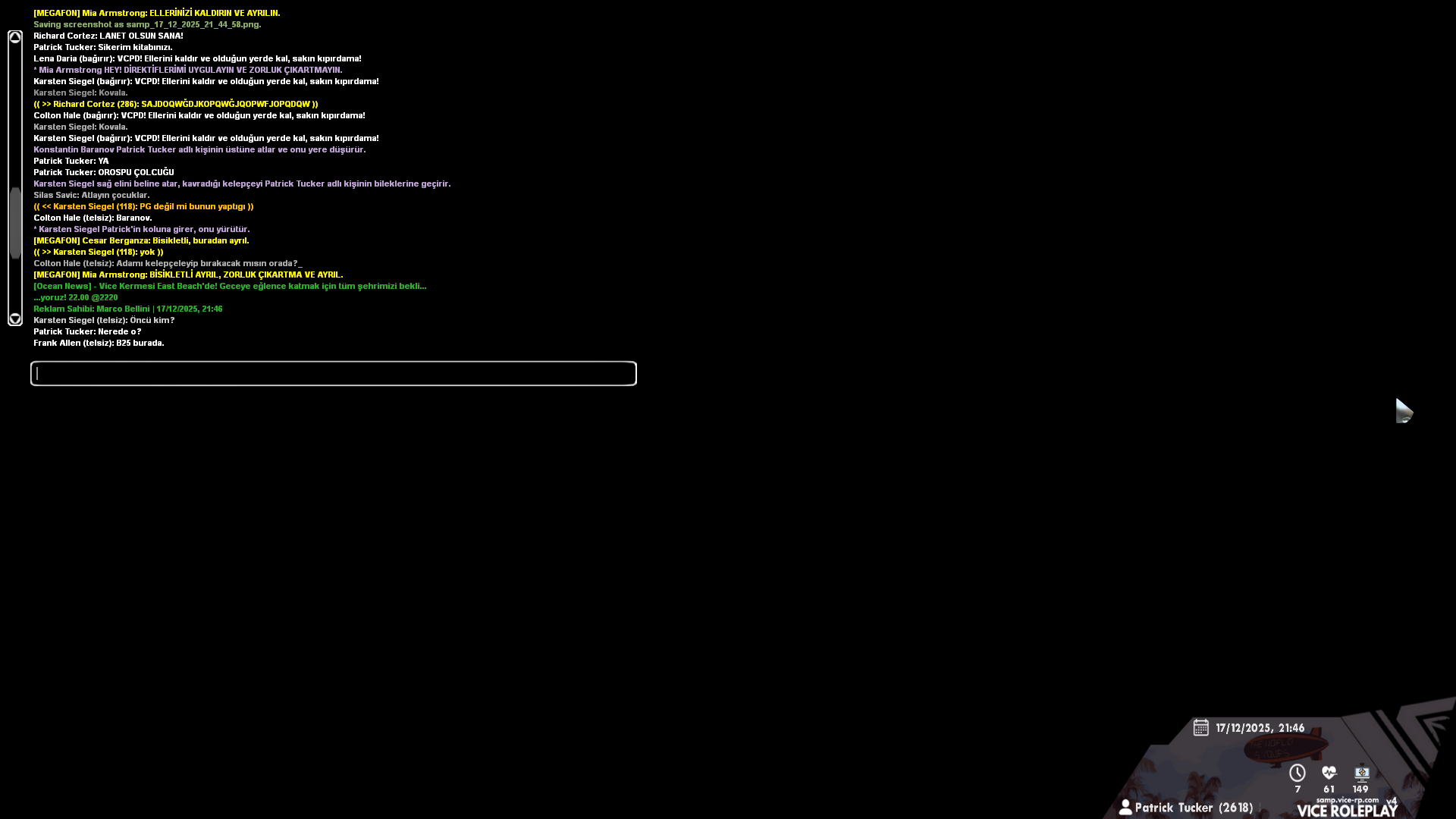Click the chat scroll up arrow
1456x819 pixels.
15,38
